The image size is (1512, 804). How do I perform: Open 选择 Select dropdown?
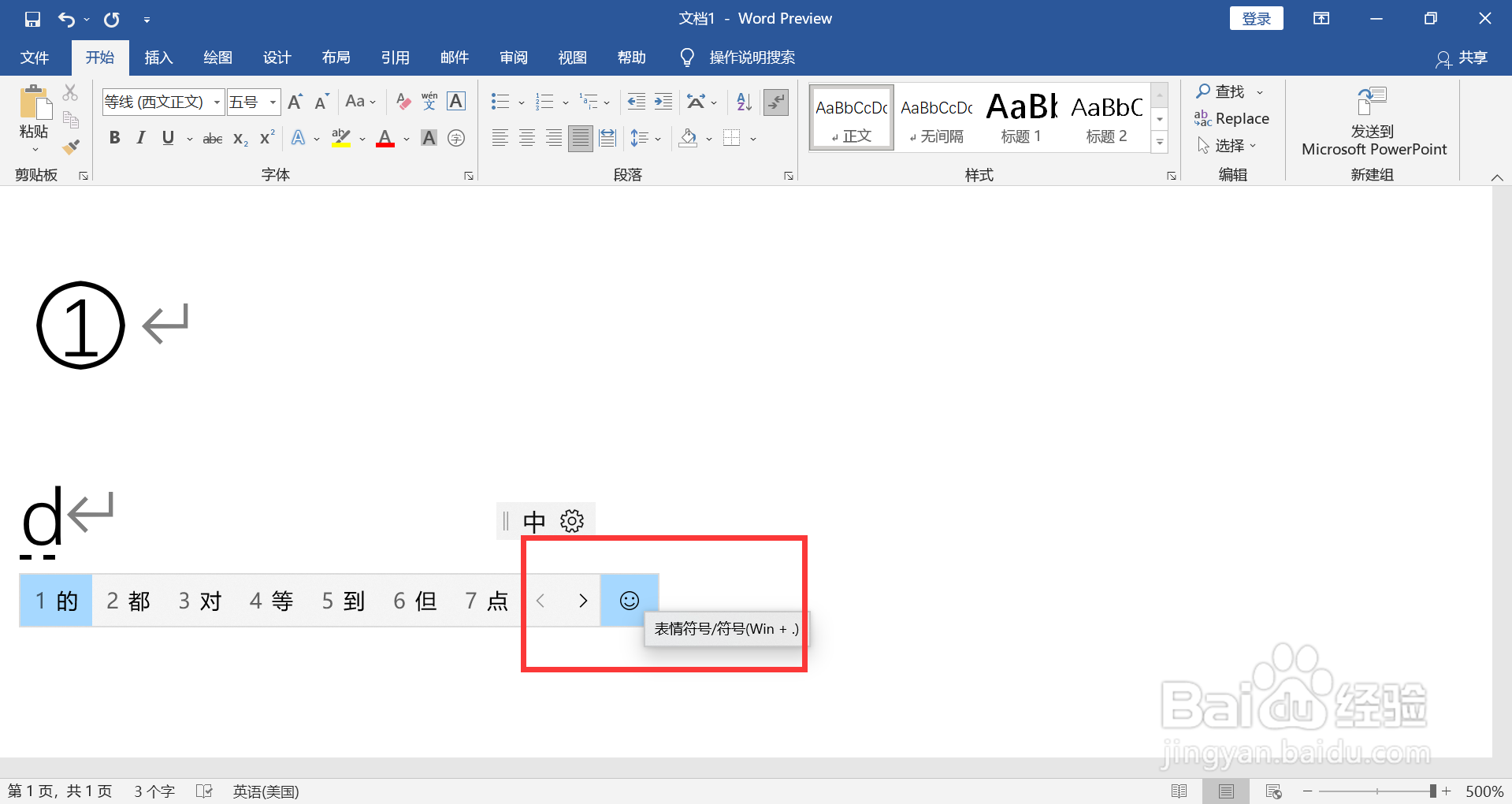pos(1227,146)
